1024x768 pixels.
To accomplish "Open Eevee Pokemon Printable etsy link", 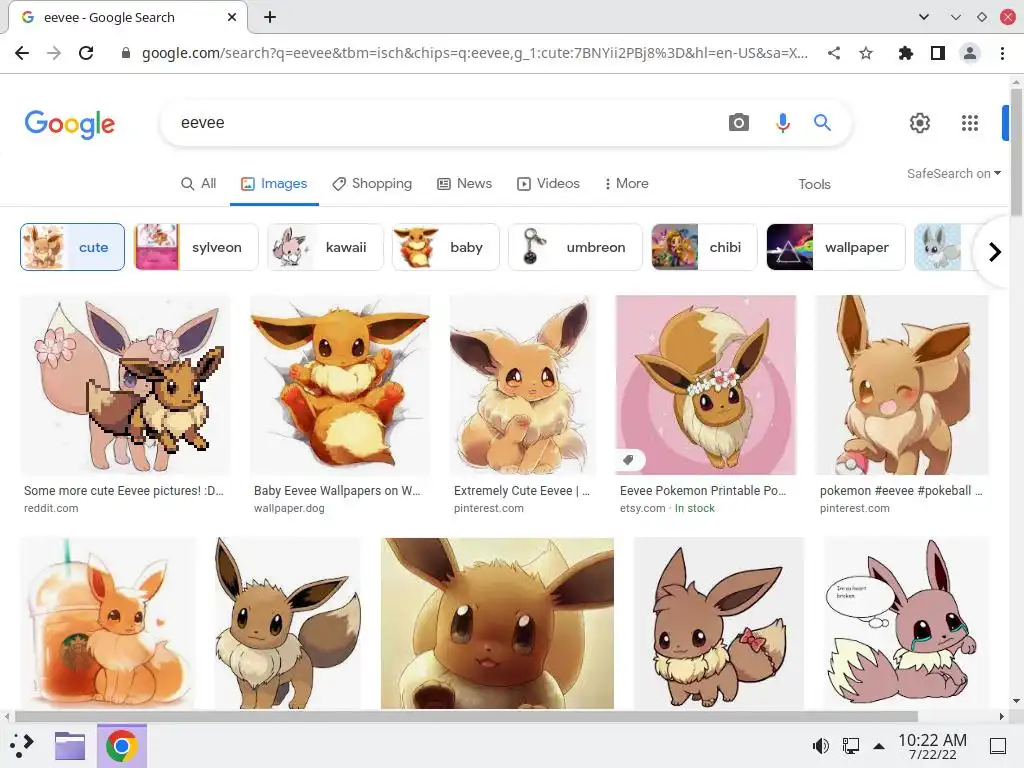I will pyautogui.click(x=703, y=490).
